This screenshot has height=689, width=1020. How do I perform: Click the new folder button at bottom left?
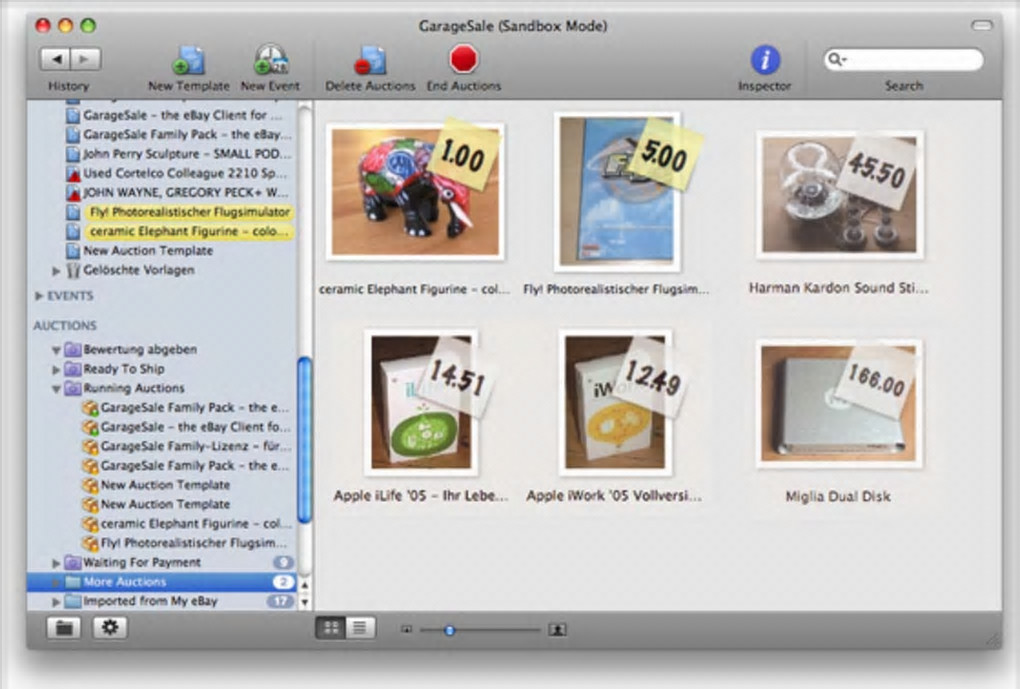(x=64, y=628)
